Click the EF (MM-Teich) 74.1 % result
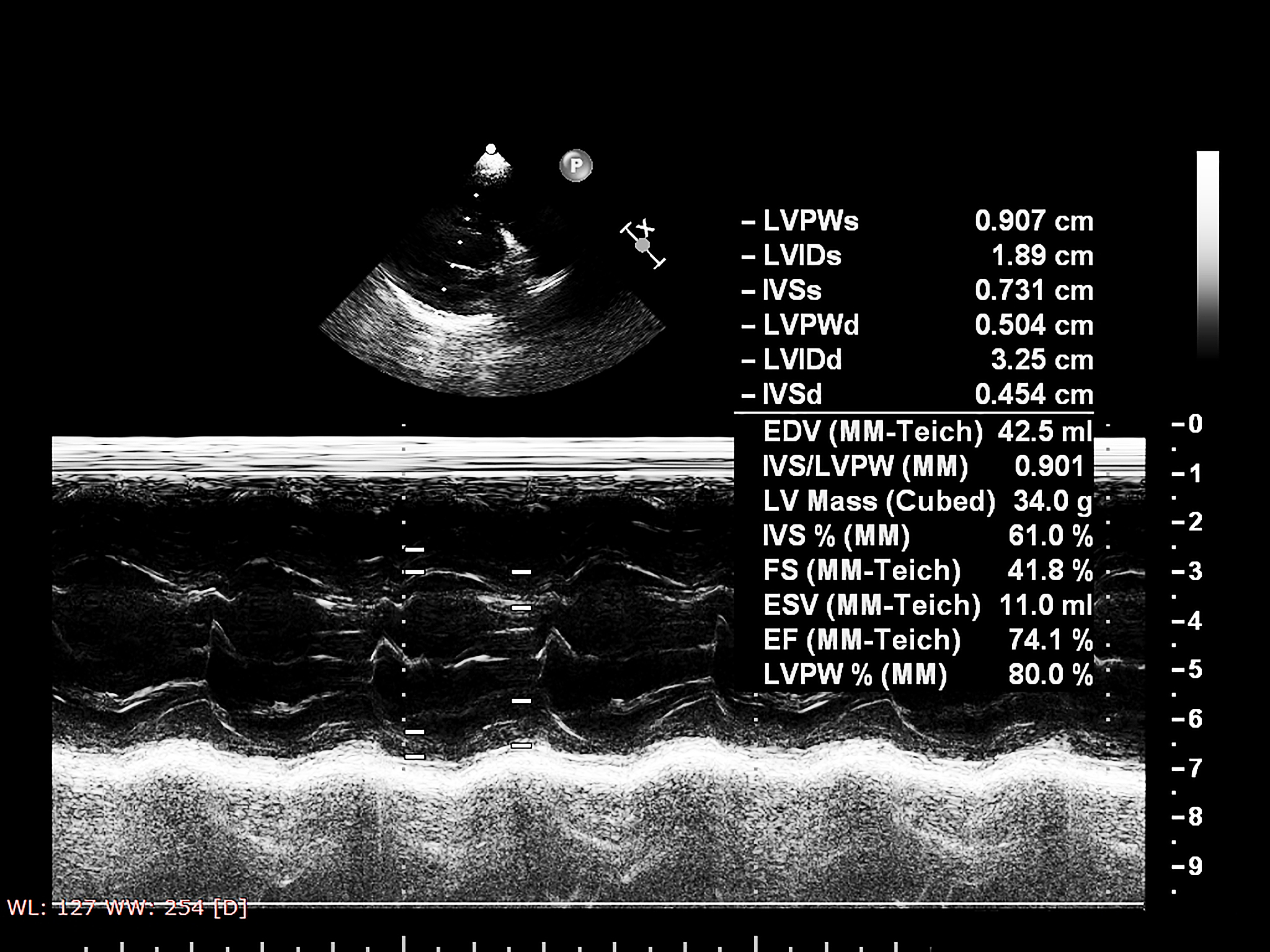Image resolution: width=1270 pixels, height=952 pixels. [928, 640]
